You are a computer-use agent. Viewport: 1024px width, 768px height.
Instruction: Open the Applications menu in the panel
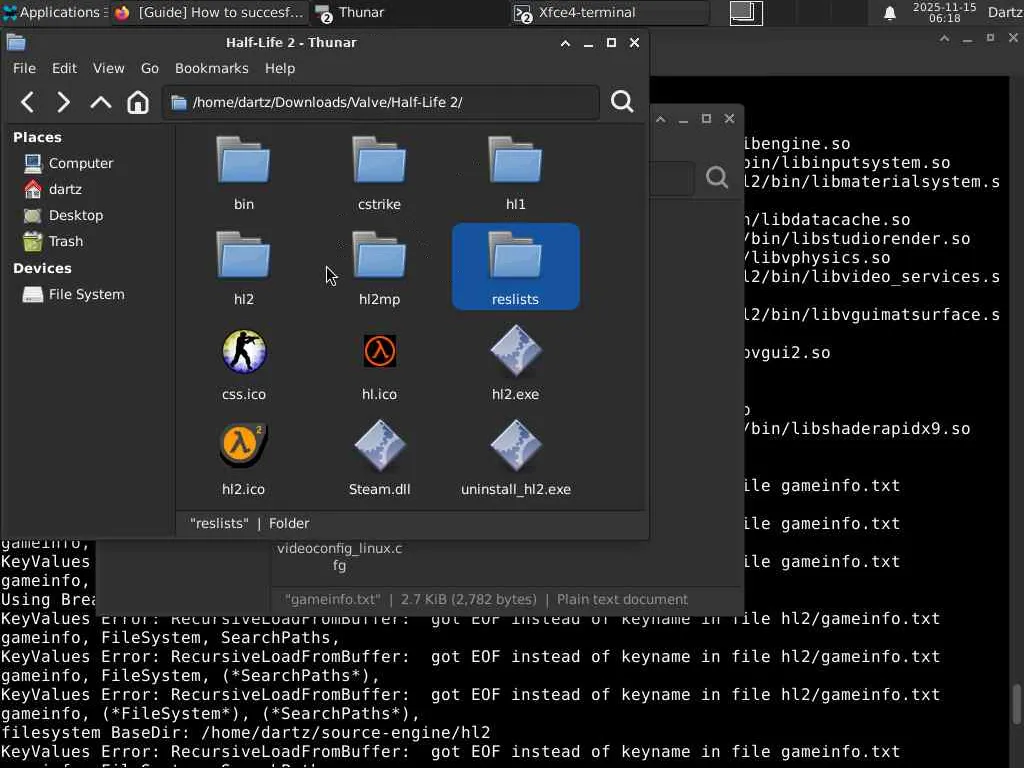[x=55, y=12]
